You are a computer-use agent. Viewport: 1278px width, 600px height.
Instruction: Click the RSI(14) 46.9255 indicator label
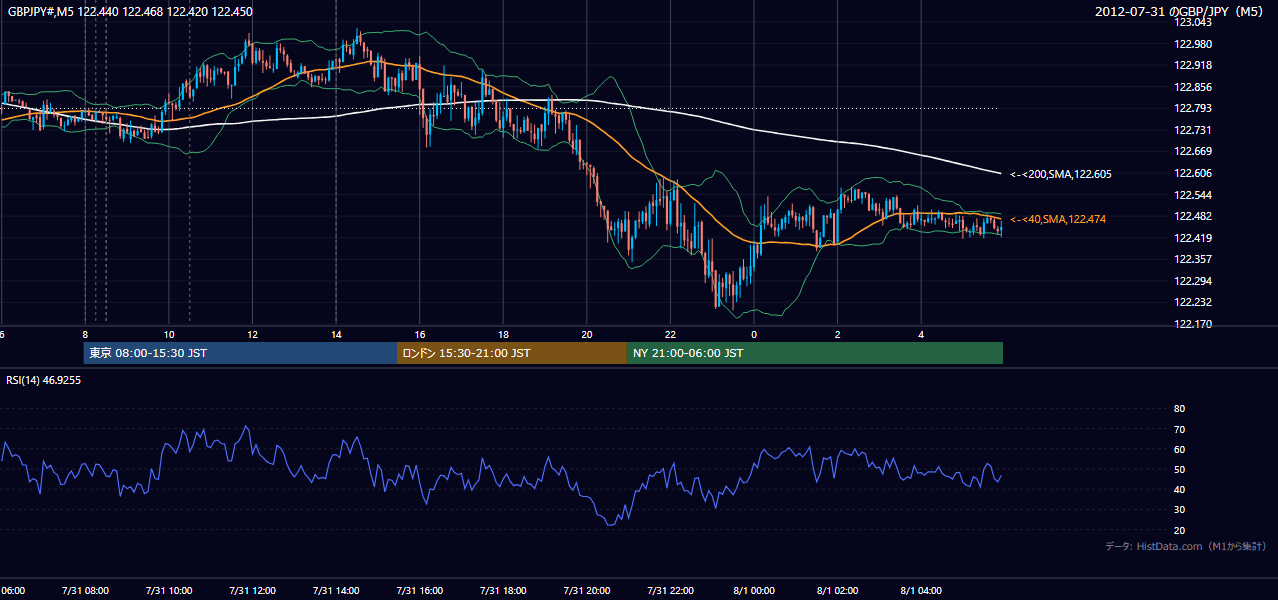pos(44,380)
